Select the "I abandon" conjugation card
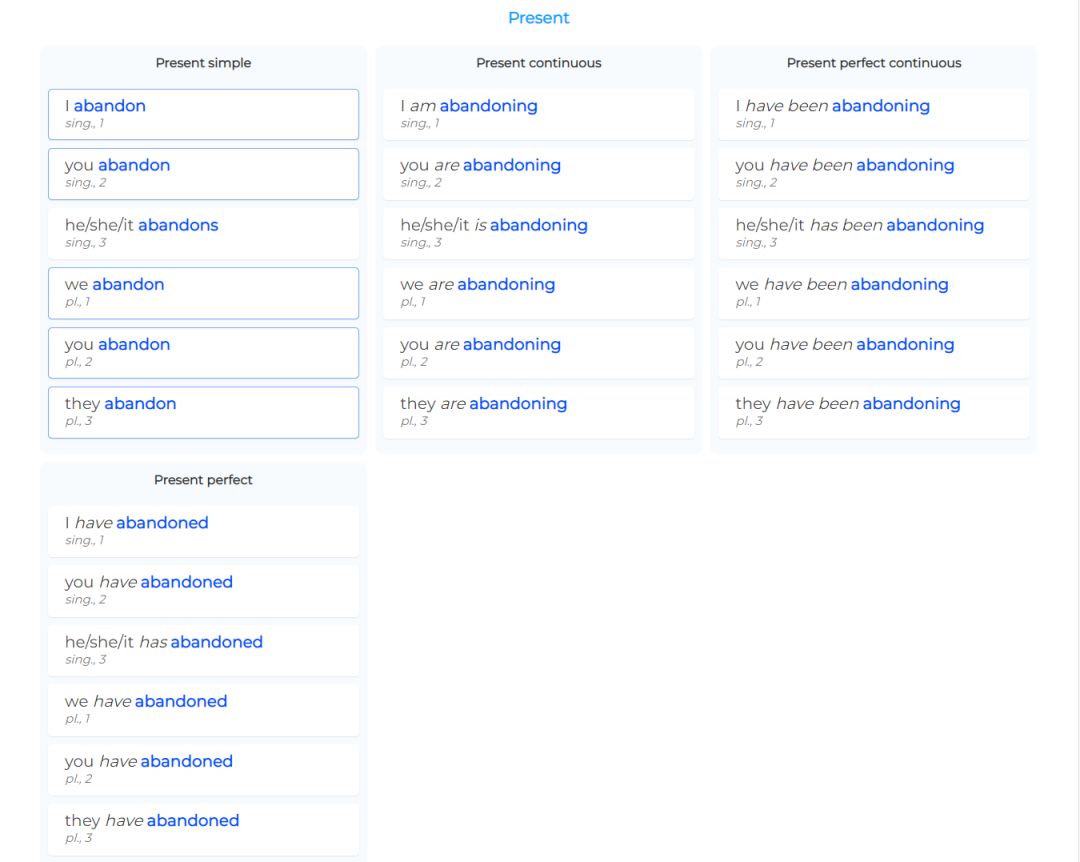 click(x=204, y=114)
